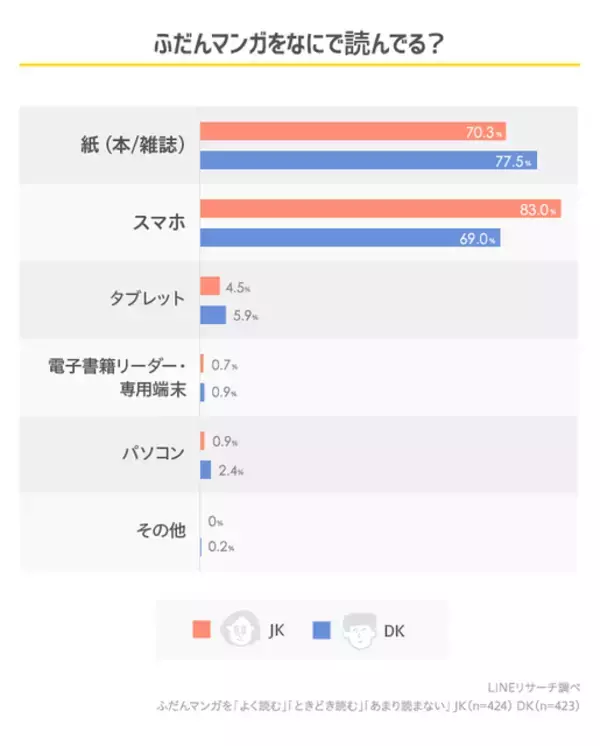The height and width of the screenshot is (746, 600).
Task: Click the chart title ふだんマンガをなにで読んでる？
Action: [299, 45]
